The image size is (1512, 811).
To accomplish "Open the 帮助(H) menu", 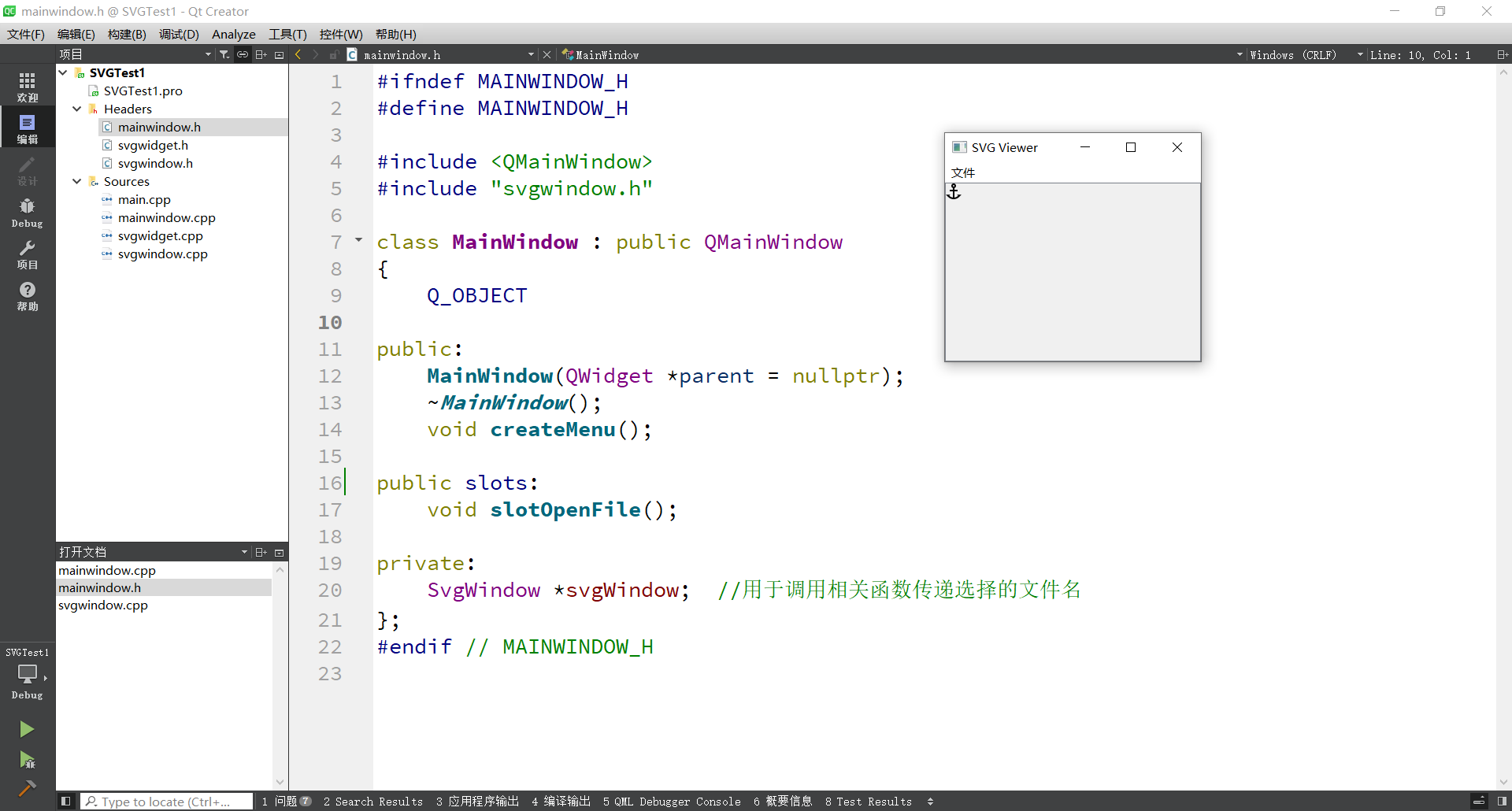I will (396, 35).
